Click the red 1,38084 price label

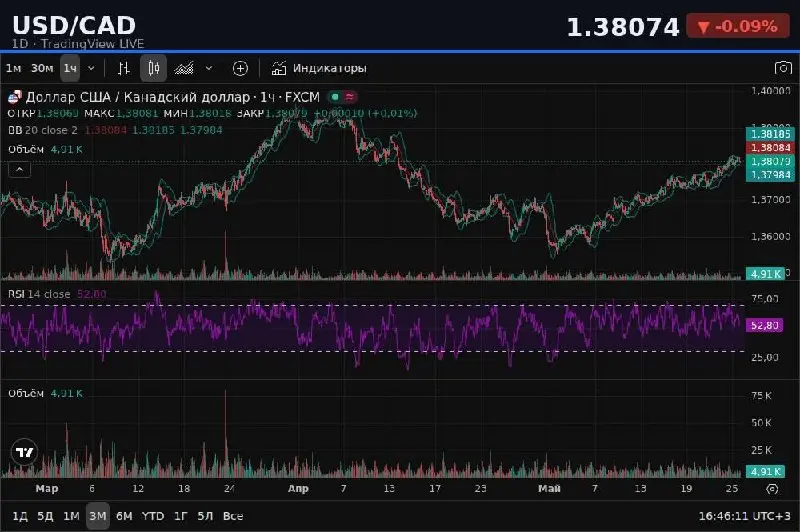coord(770,147)
